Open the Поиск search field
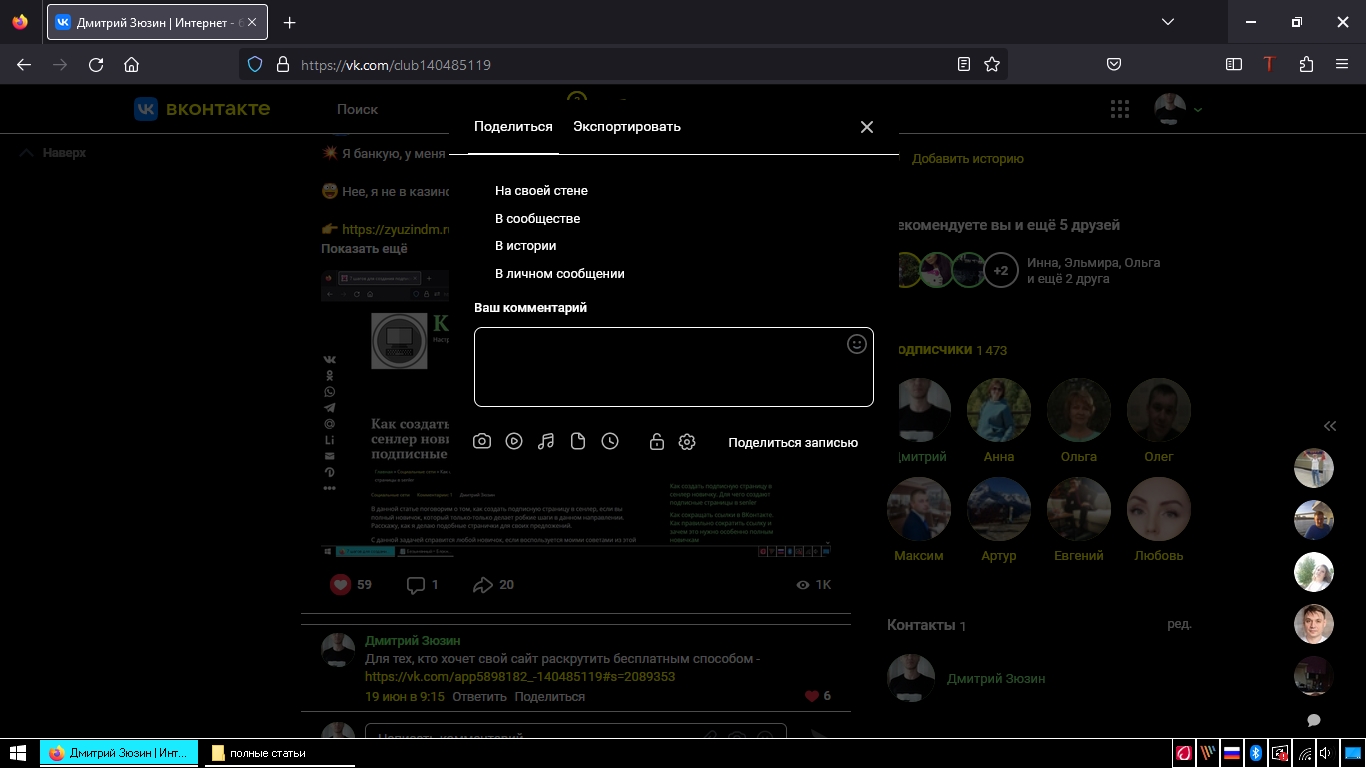This screenshot has width=1366, height=768. pos(357,109)
